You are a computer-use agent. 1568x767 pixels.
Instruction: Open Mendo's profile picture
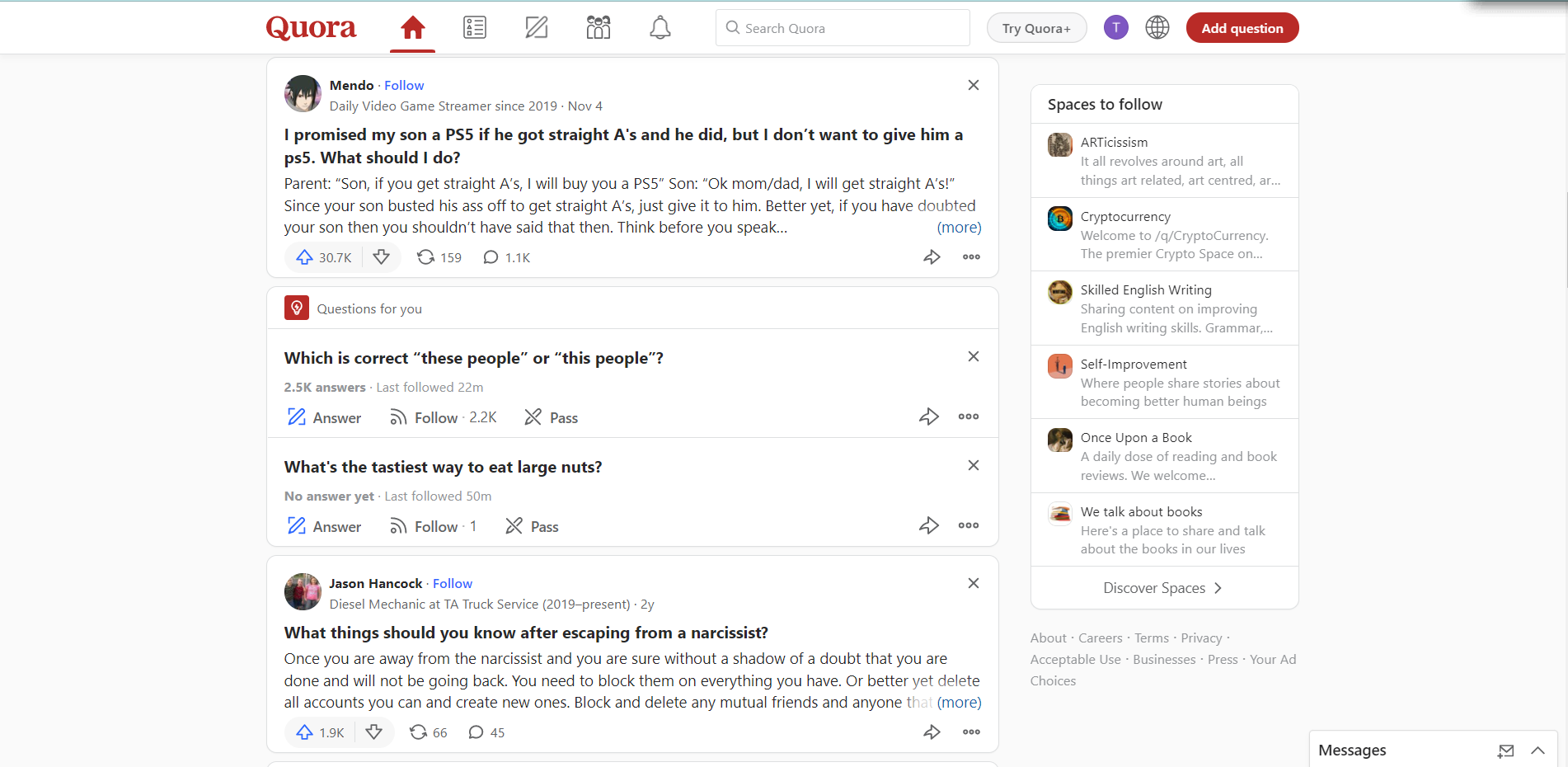click(x=303, y=94)
